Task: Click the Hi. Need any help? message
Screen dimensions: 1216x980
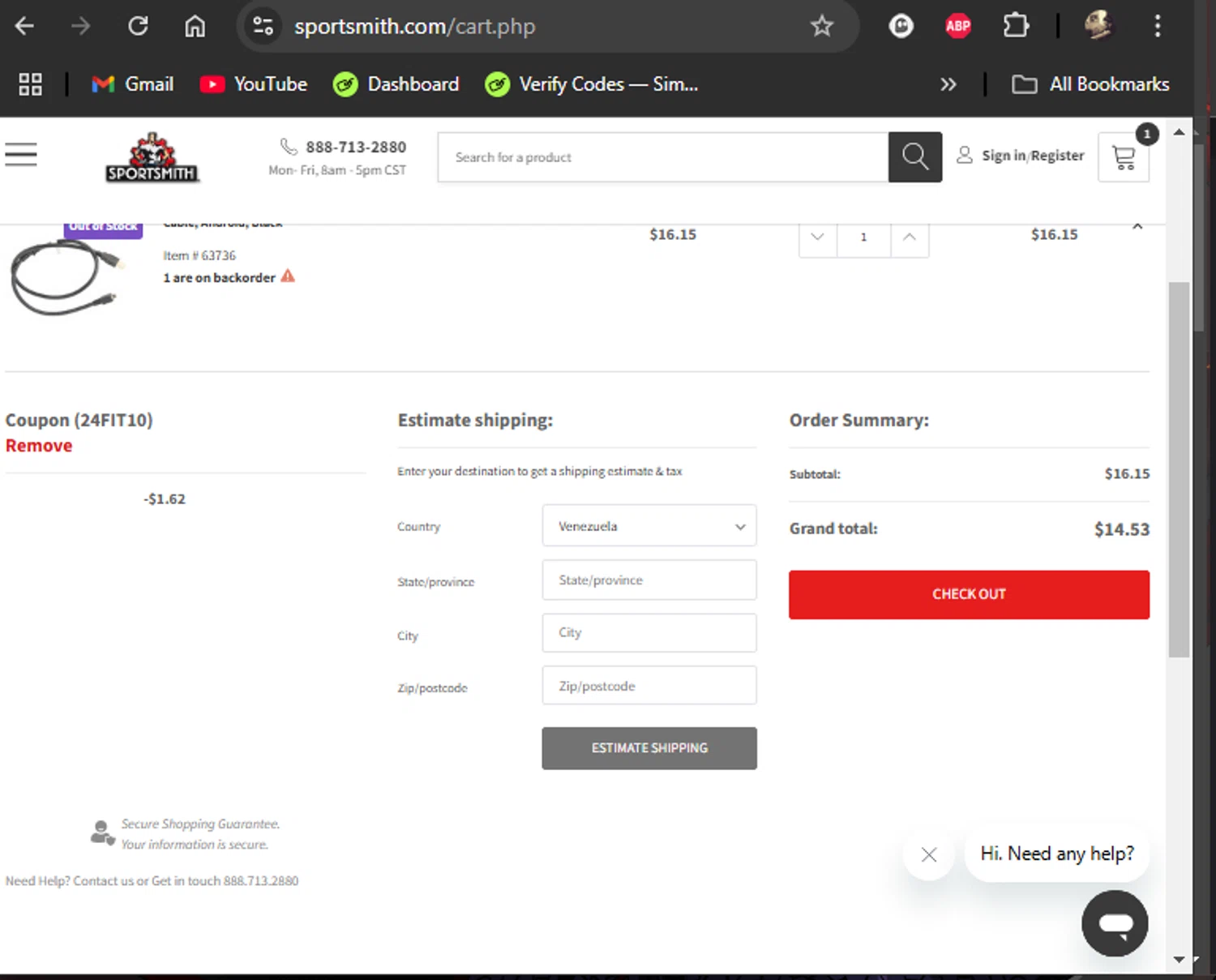Action: click(1057, 854)
